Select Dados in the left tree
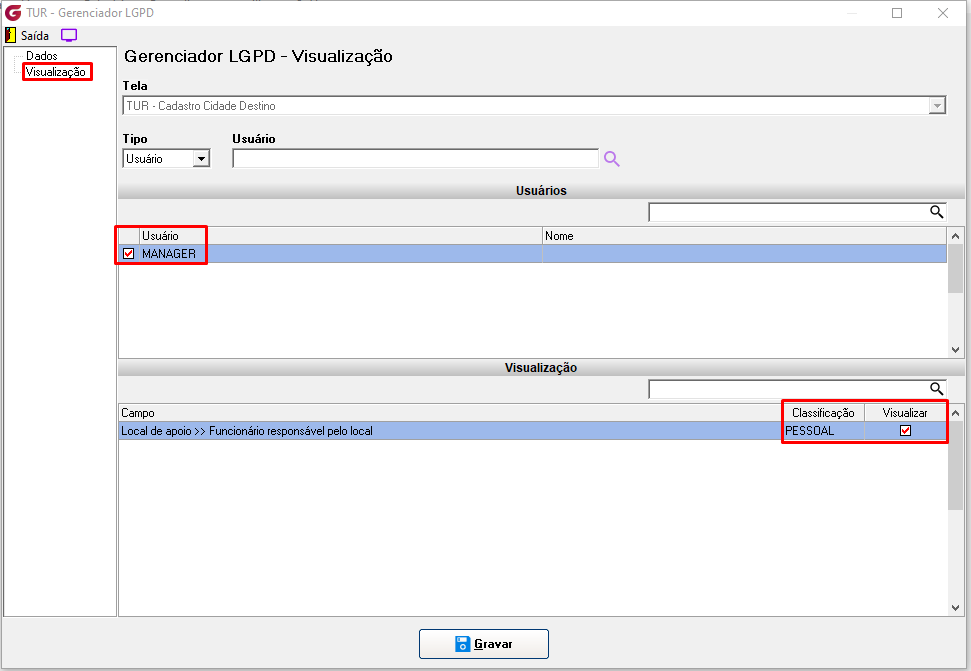This screenshot has width=971, height=671. (41, 56)
